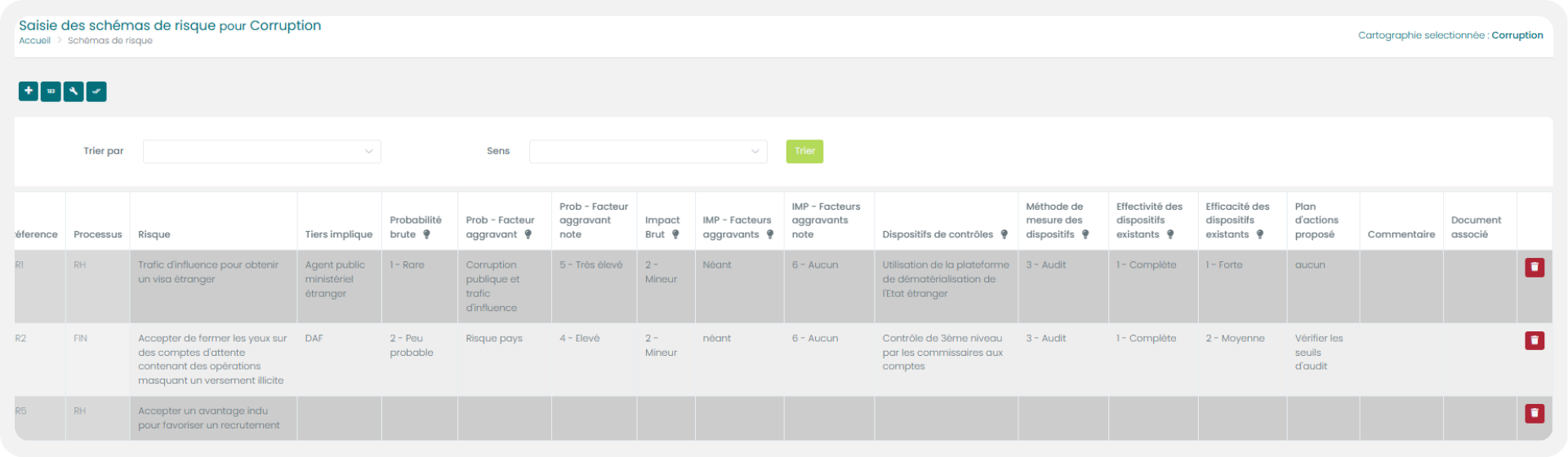
Task: Open the Sens dropdown
Action: (648, 151)
